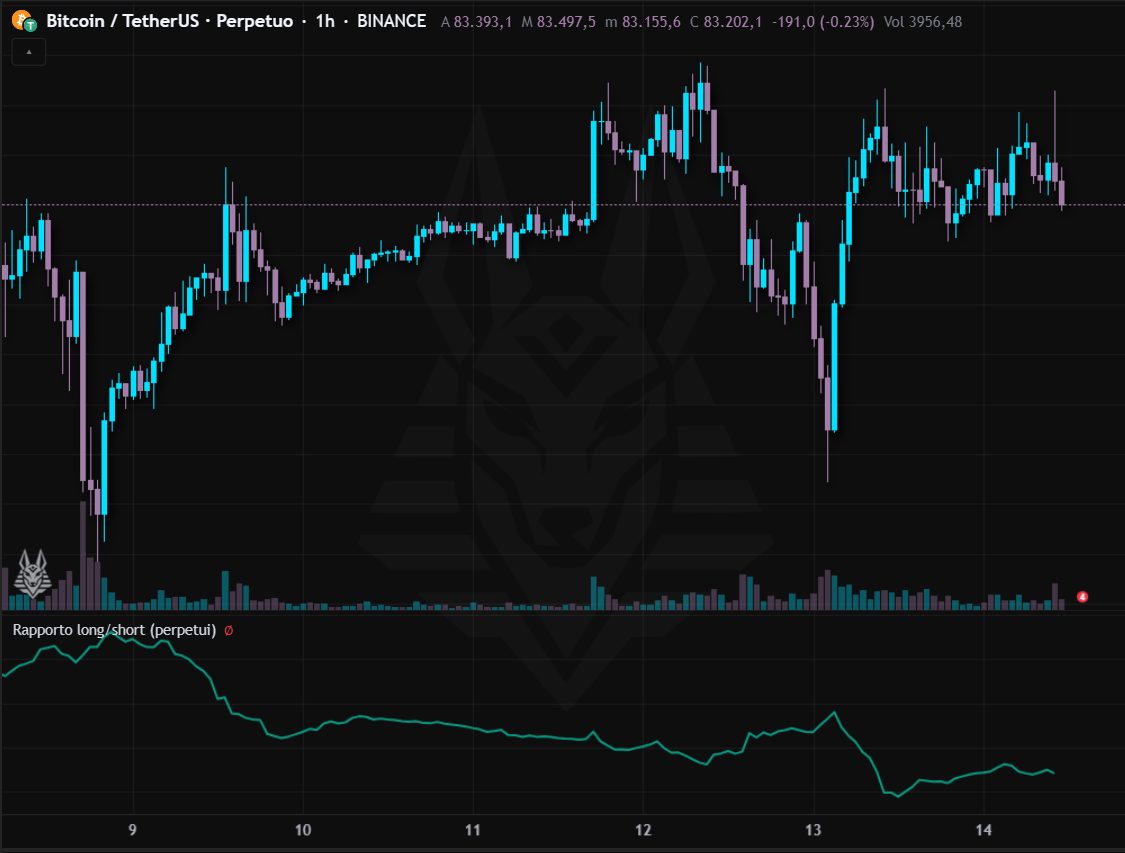Open the symbol title Bitcoin / TetherUS Perpetuo
This screenshot has height=853, width=1125.
[x=169, y=21]
